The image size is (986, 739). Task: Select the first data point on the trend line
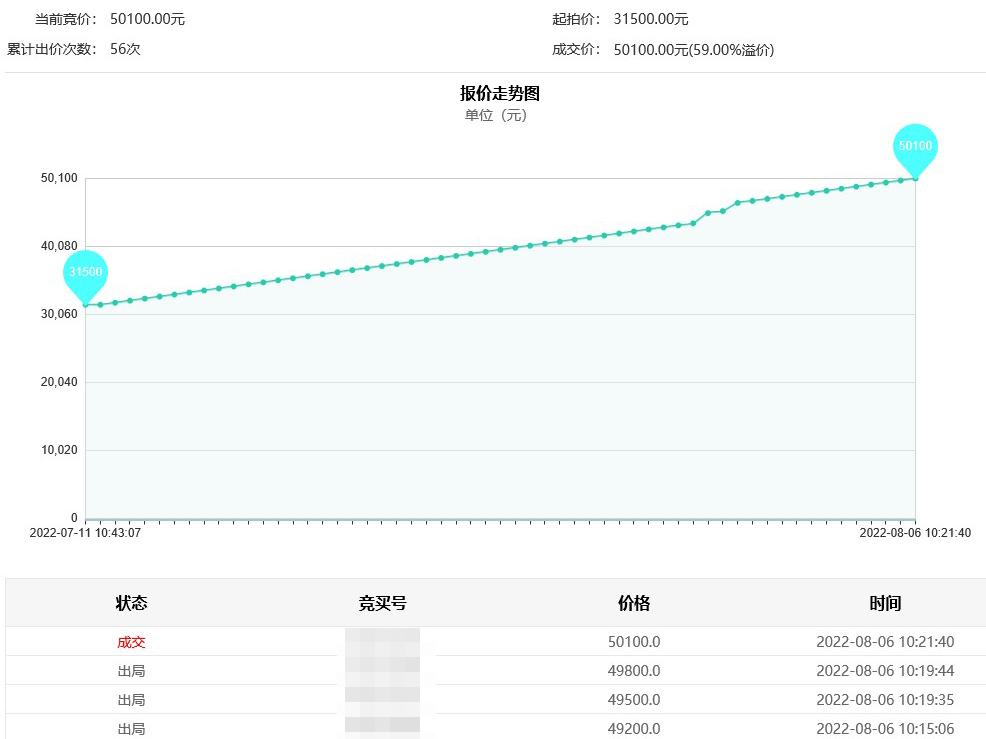point(86,304)
